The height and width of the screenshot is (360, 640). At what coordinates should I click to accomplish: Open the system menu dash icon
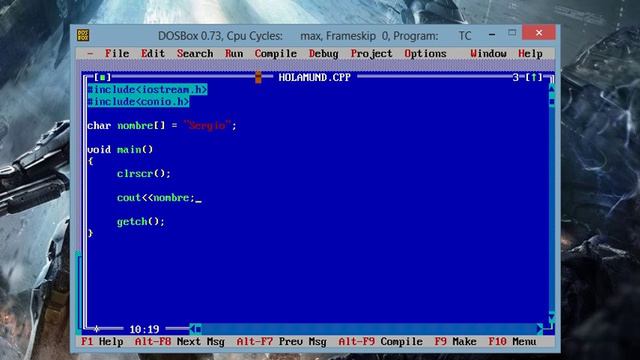tap(90, 53)
